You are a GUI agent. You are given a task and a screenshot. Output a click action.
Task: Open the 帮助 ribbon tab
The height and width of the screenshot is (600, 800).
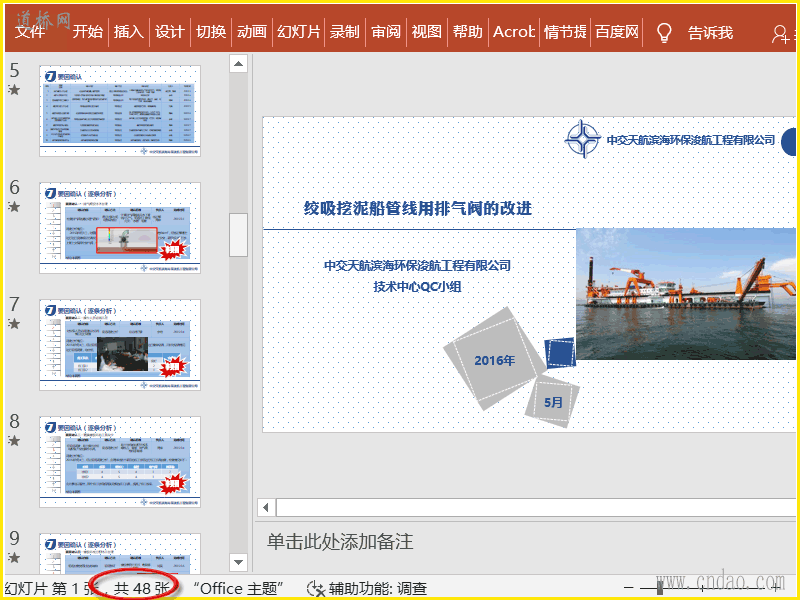coord(467,32)
